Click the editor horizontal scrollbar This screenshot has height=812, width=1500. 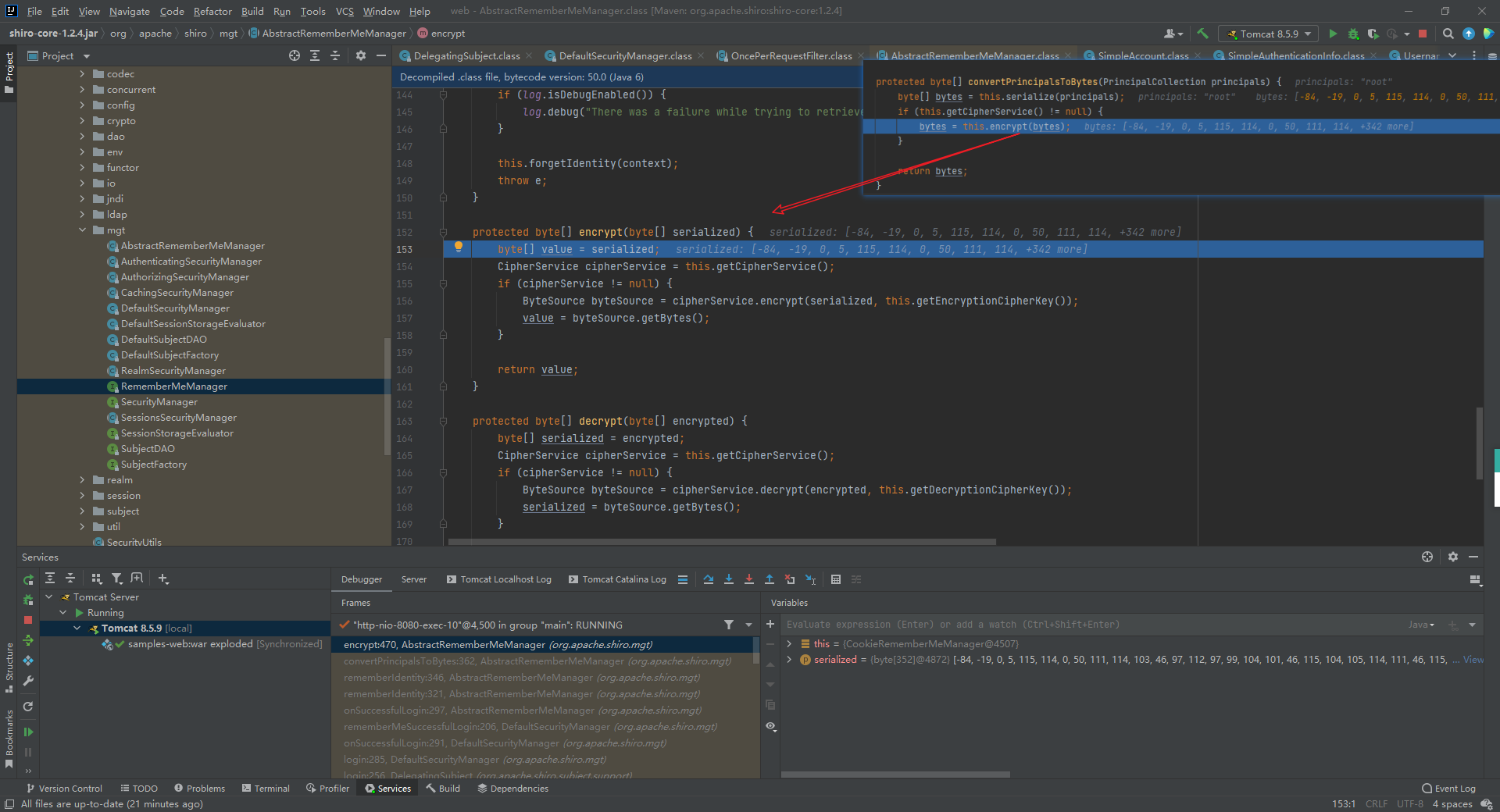coord(722,541)
